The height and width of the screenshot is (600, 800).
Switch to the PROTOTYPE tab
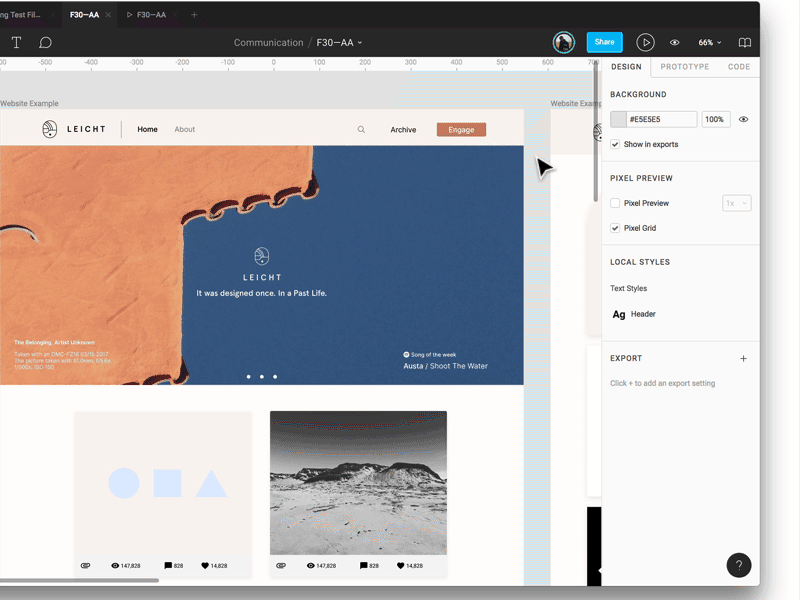(685, 67)
